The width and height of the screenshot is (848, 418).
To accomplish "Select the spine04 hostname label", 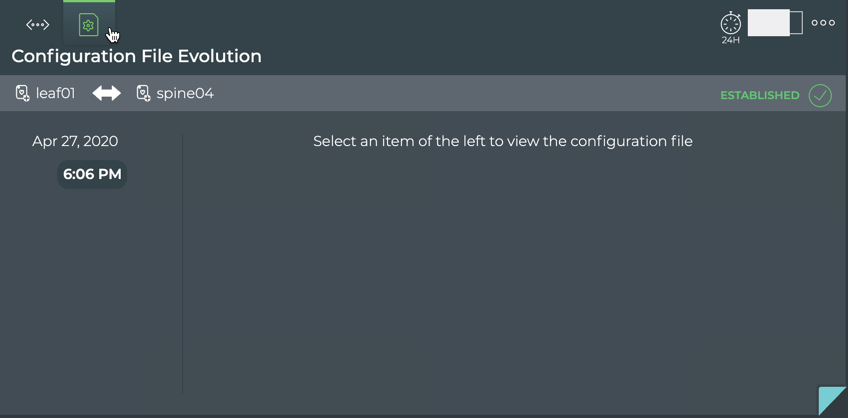I will pos(185,94).
